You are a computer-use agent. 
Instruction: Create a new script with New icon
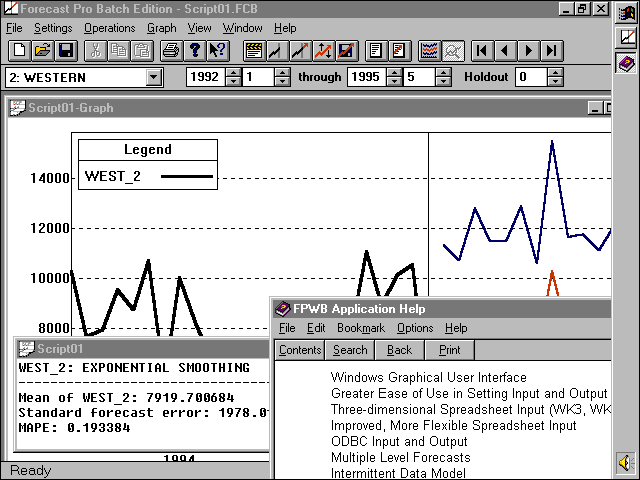click(19, 51)
